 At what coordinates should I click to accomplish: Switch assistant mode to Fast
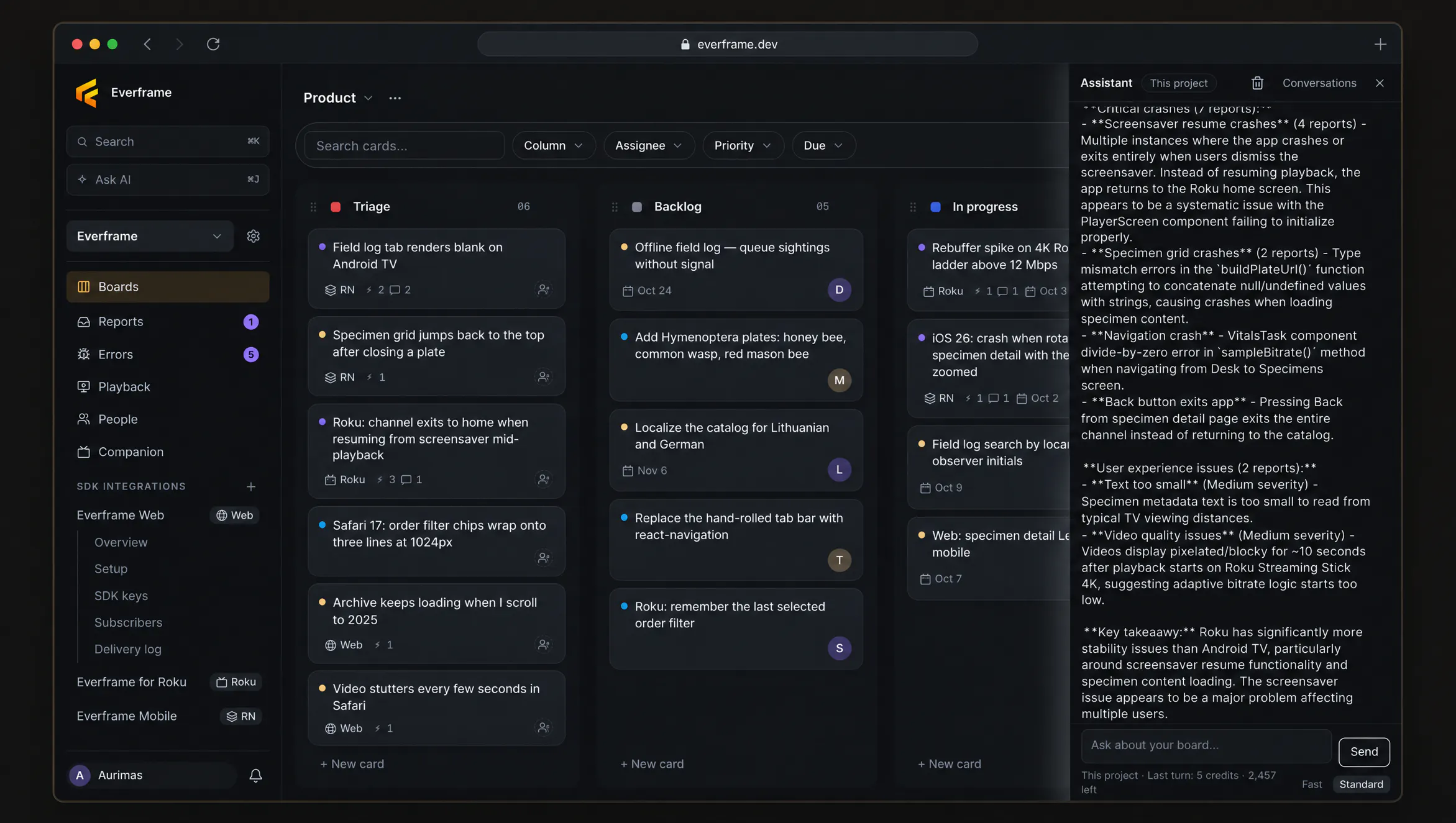coord(1311,784)
